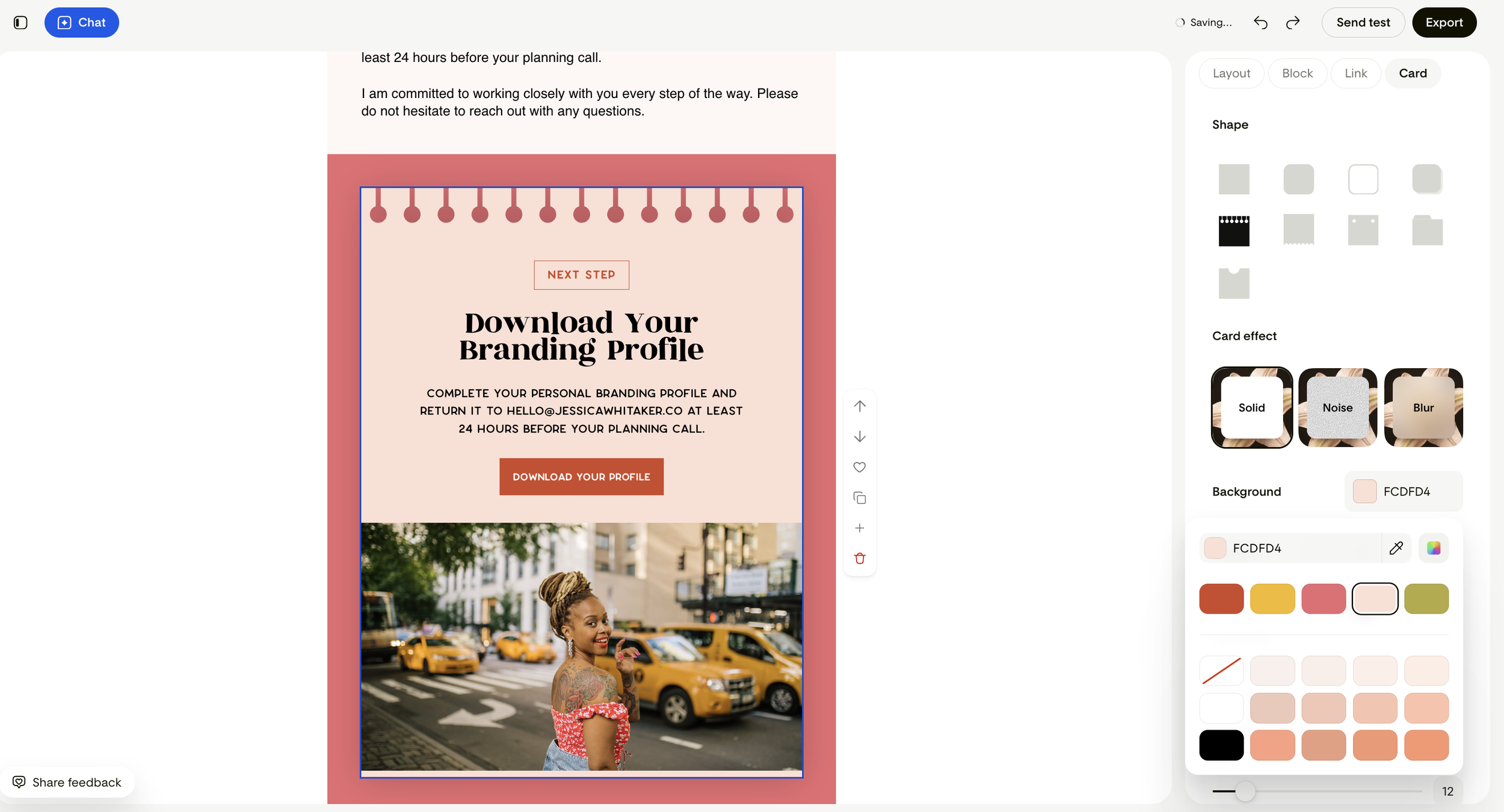
Task: Pick the selected pale peach brand swatch
Action: pyautogui.click(x=1375, y=598)
